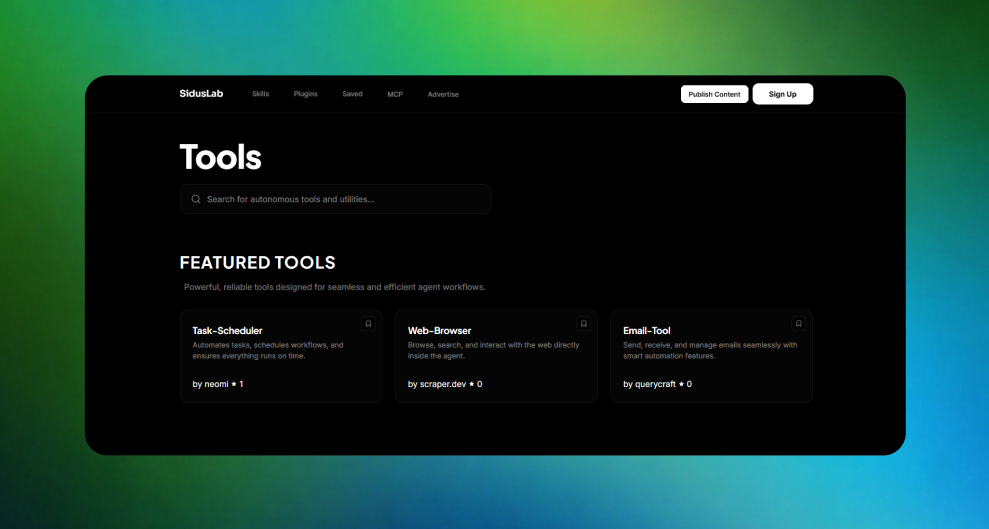Go to the Skills nav item

coord(260,94)
